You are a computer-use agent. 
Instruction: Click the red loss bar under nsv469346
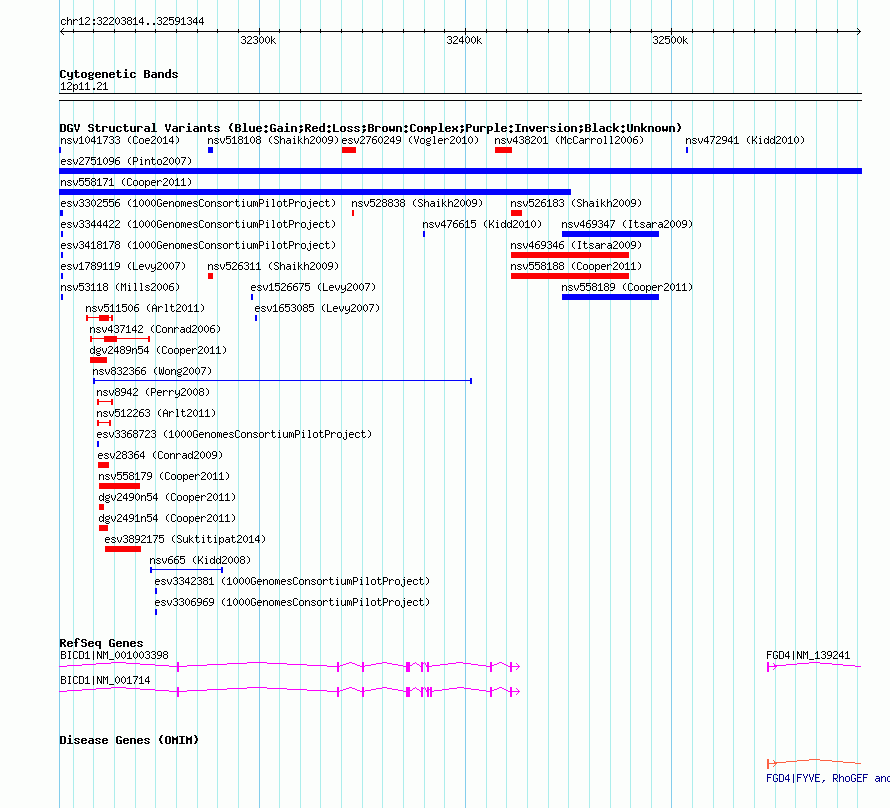click(x=570, y=255)
